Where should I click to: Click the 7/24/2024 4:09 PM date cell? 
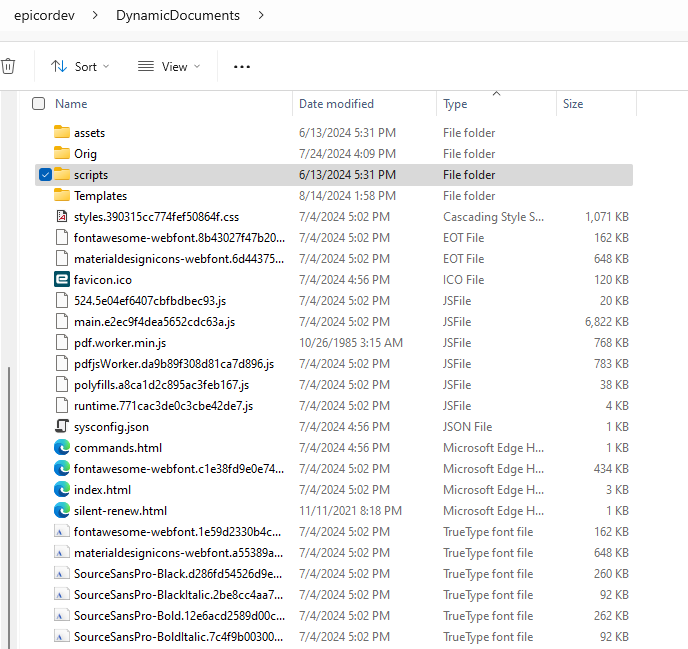tap(347, 154)
